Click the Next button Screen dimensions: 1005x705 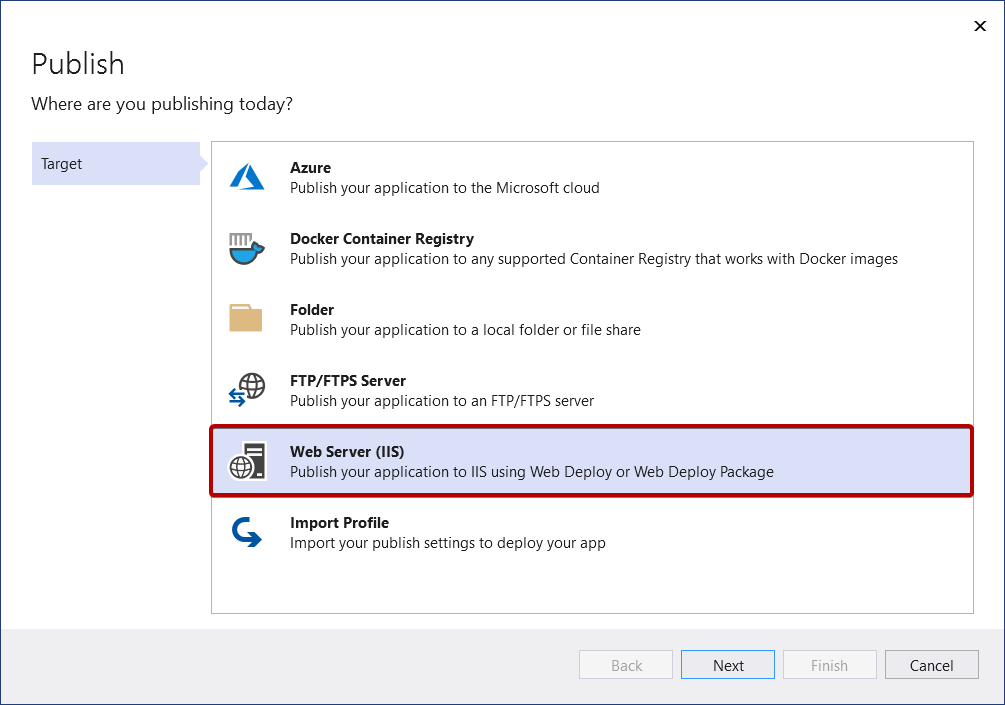(727, 664)
